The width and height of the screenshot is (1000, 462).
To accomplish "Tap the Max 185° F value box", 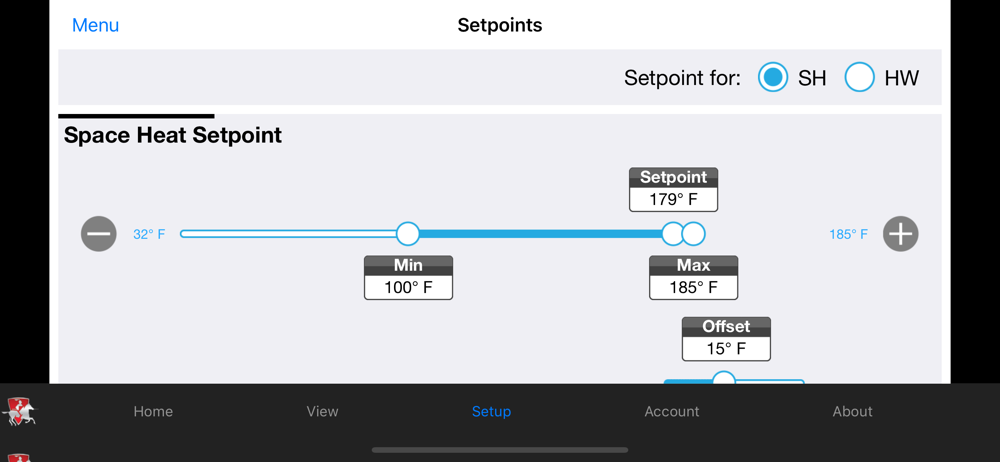I will (x=693, y=287).
